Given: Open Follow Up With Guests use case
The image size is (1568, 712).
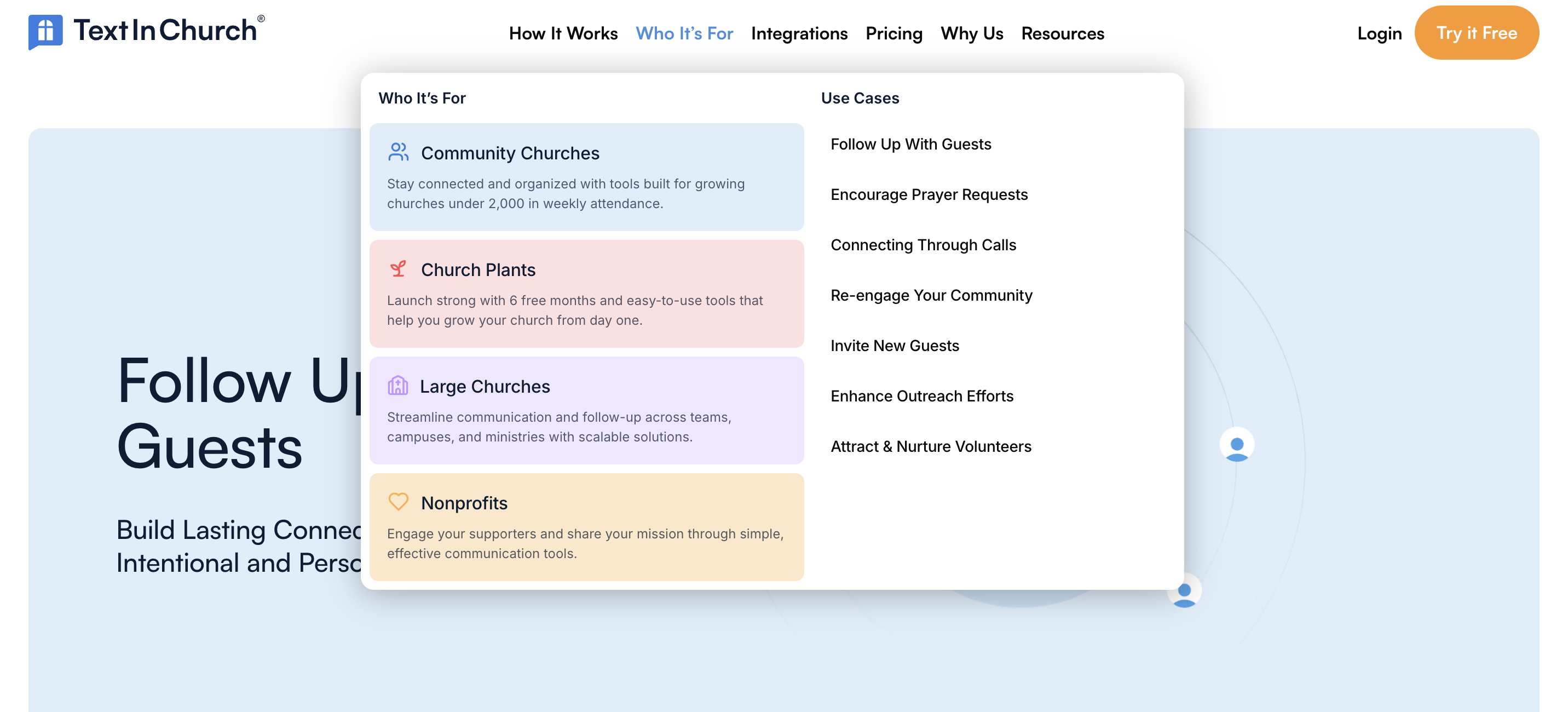Looking at the screenshot, I should tap(910, 145).
